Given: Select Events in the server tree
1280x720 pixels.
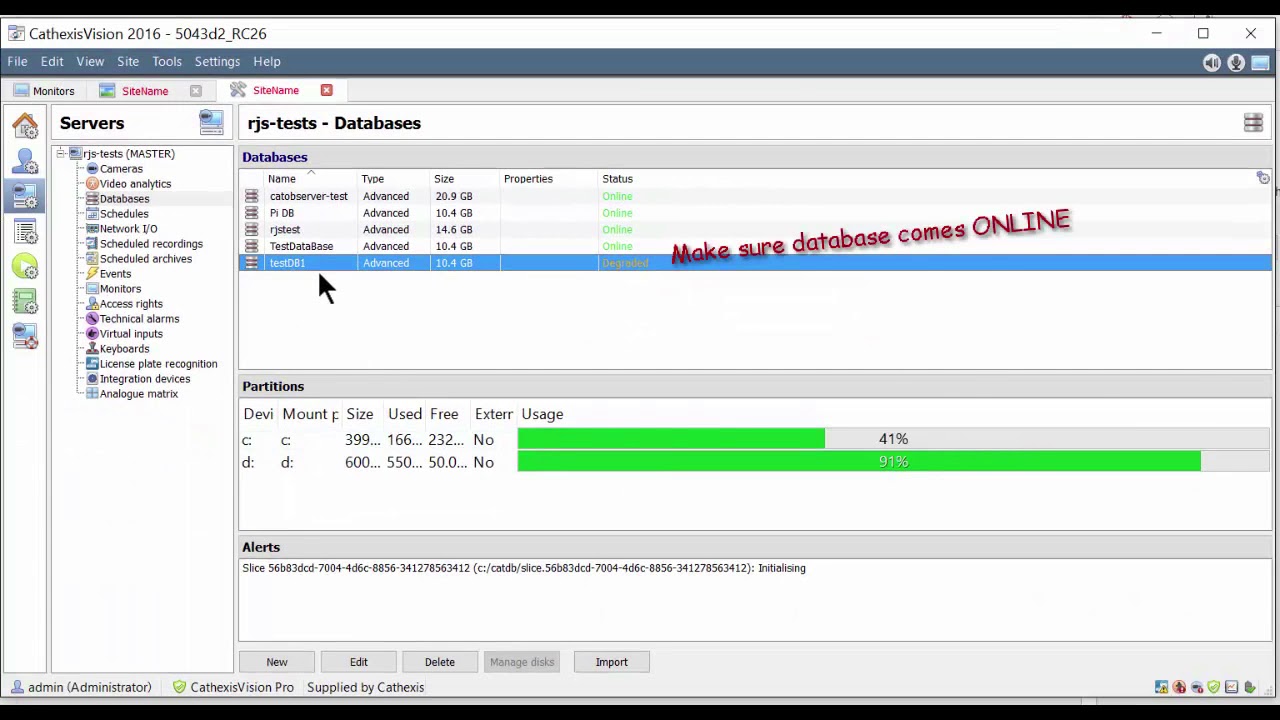Looking at the screenshot, I should [115, 274].
